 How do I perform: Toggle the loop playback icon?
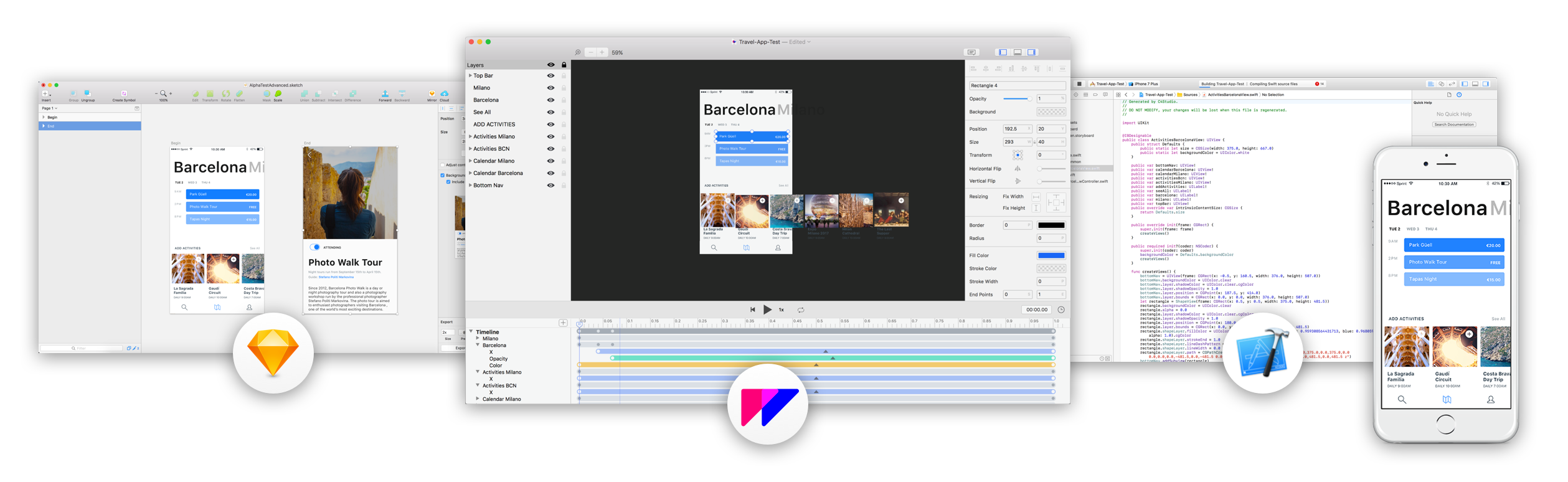coord(801,310)
